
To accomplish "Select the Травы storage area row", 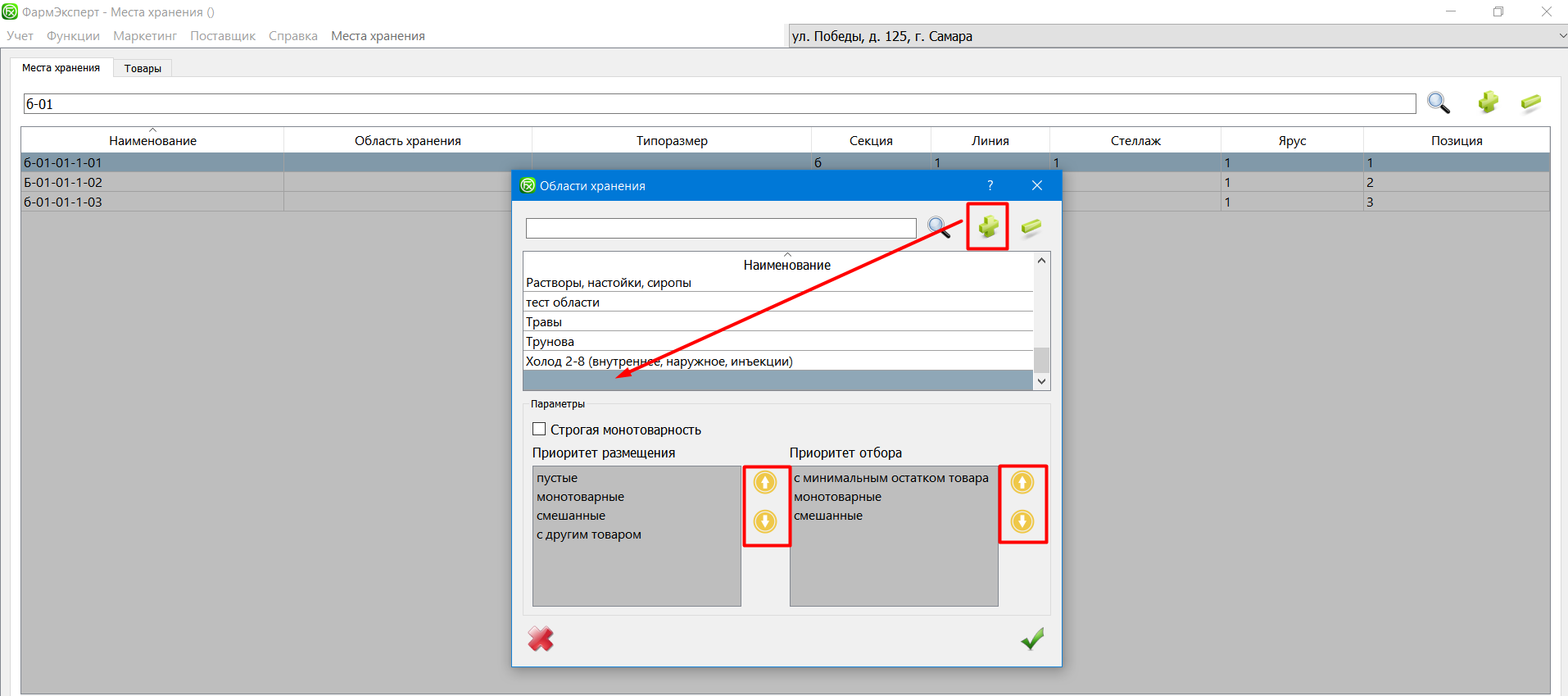I will click(x=778, y=322).
